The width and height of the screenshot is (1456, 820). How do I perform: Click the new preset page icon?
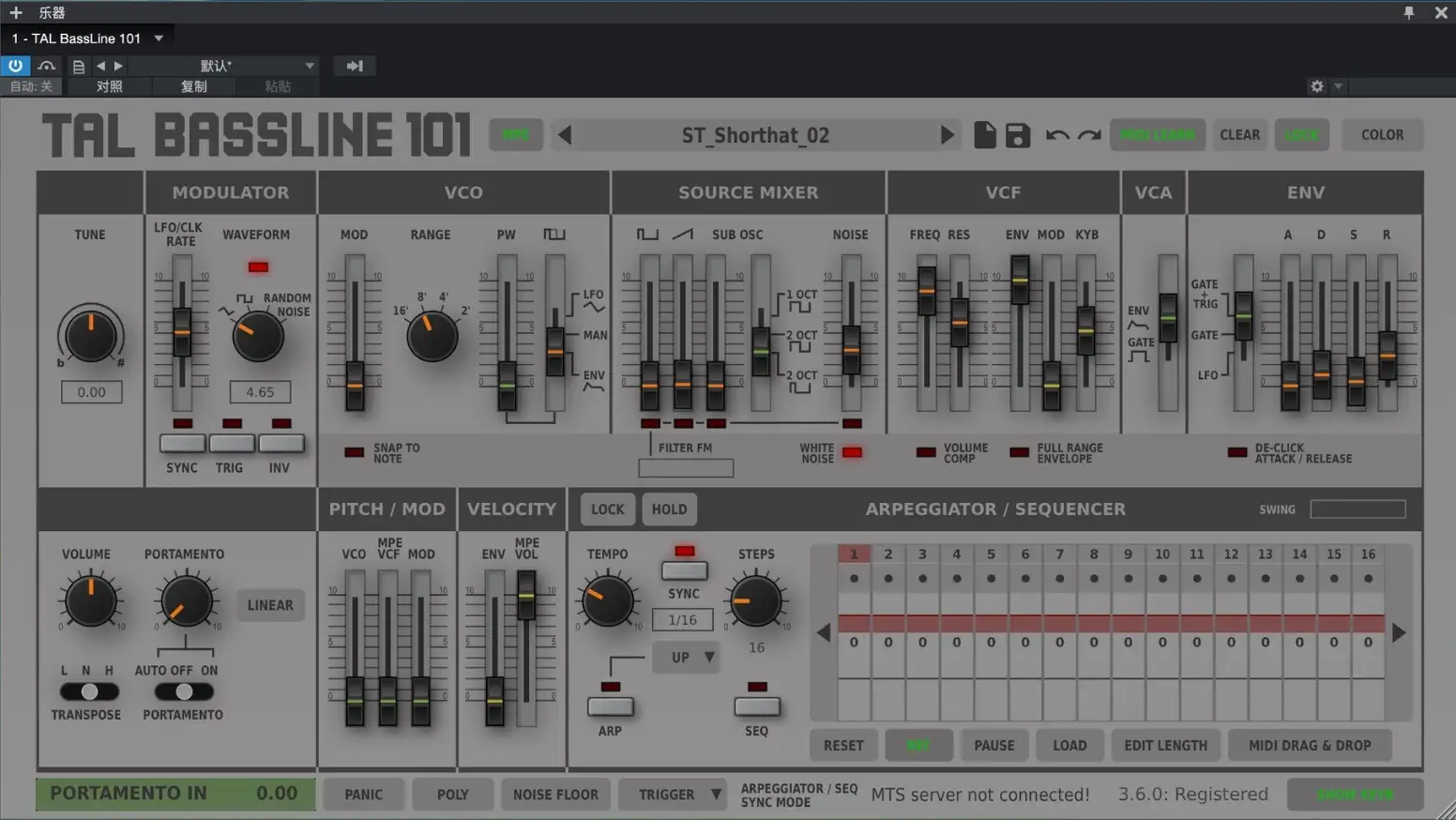click(984, 135)
